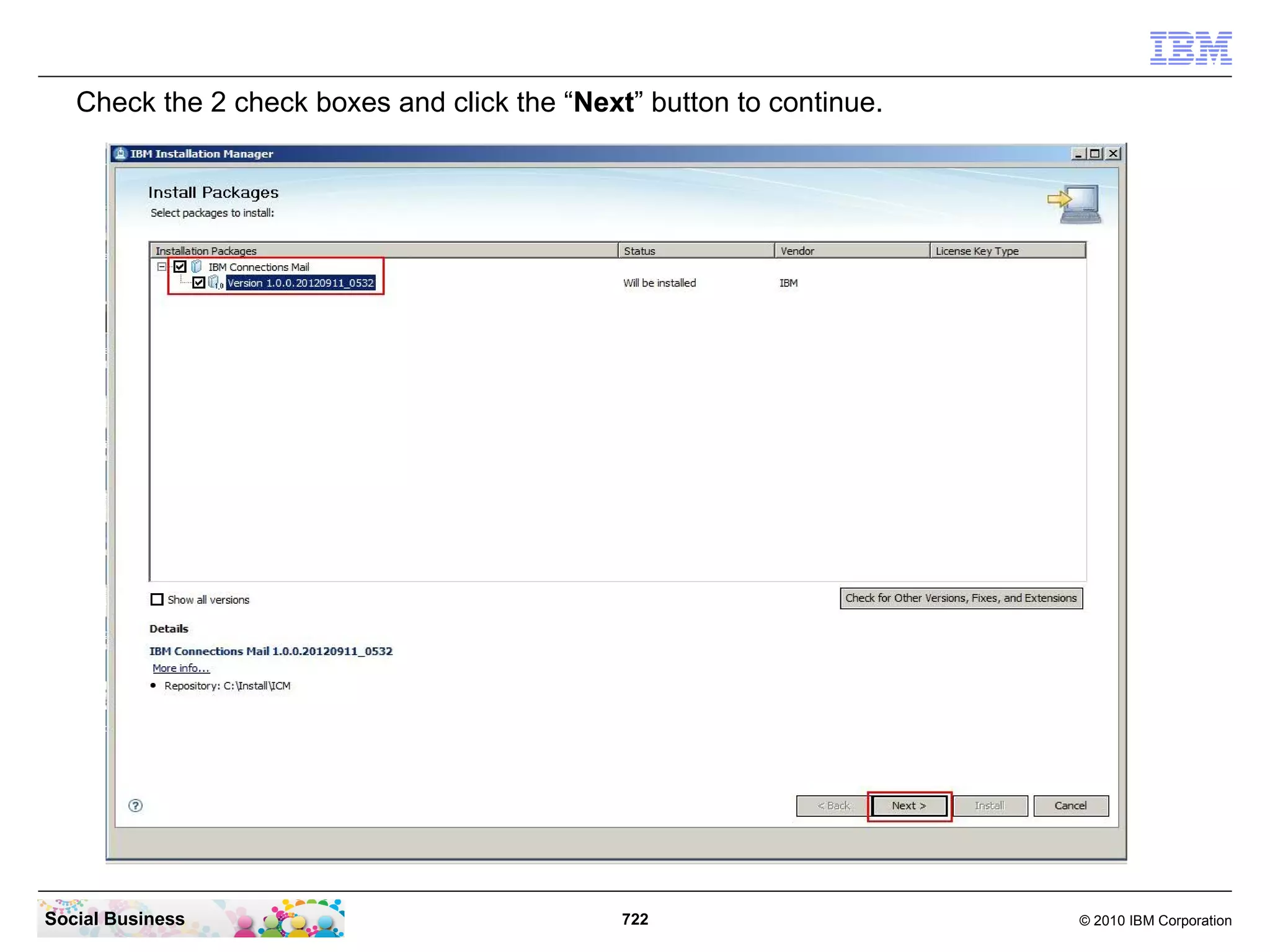Click the License Key Type column header

point(1008,250)
